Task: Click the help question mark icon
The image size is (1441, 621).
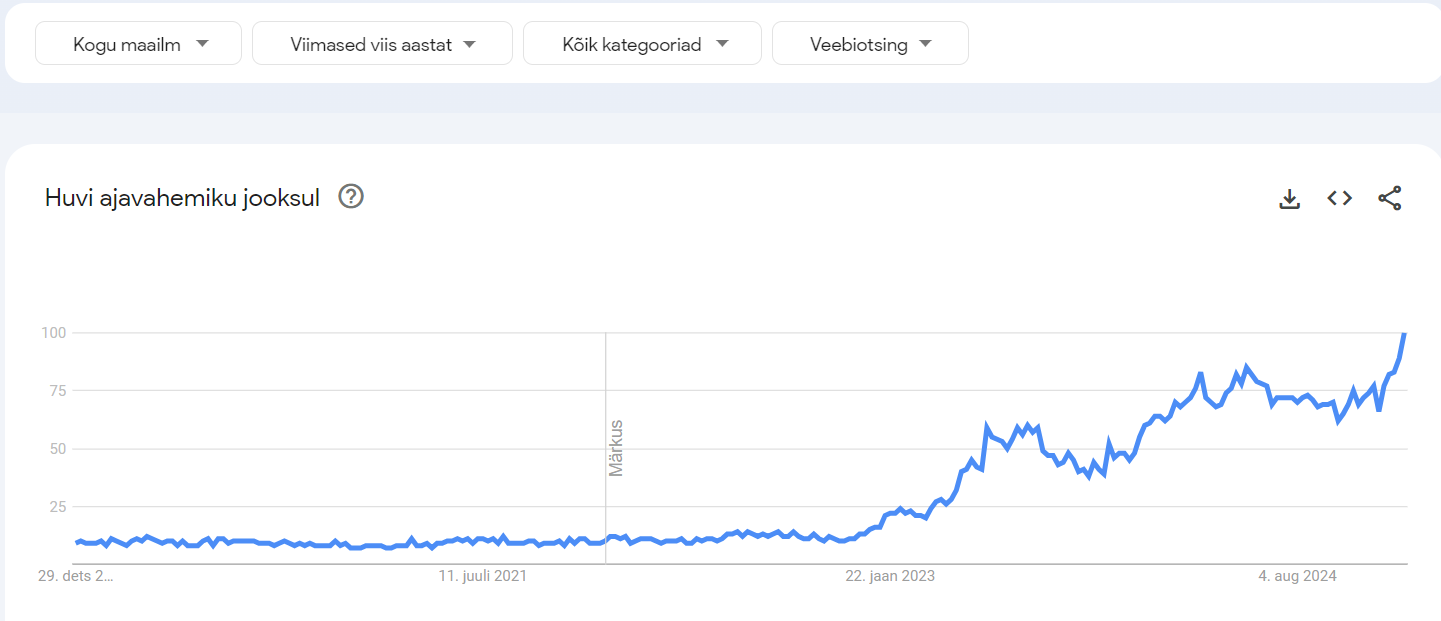Action: [351, 197]
